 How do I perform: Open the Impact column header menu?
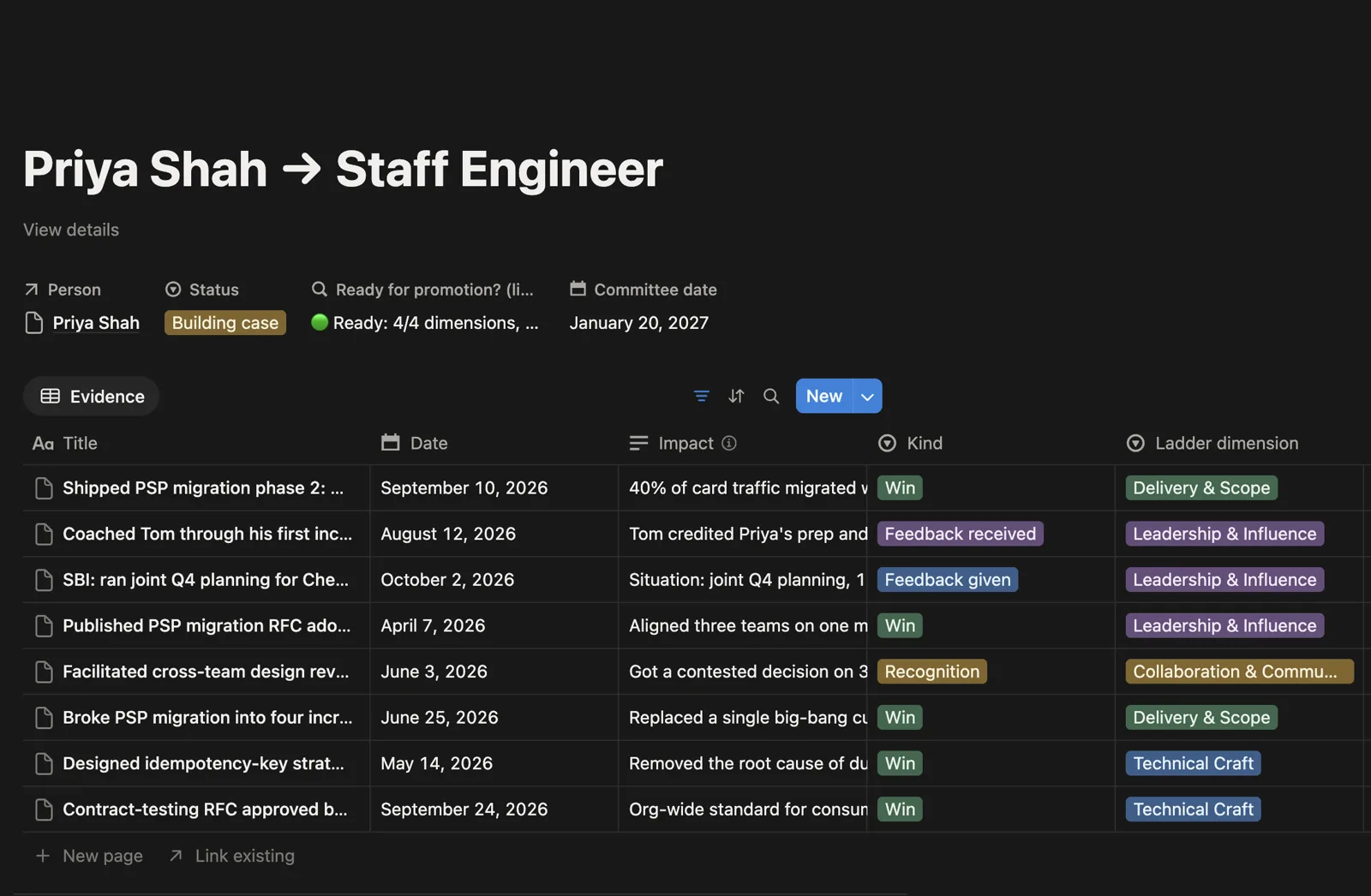pos(742,443)
